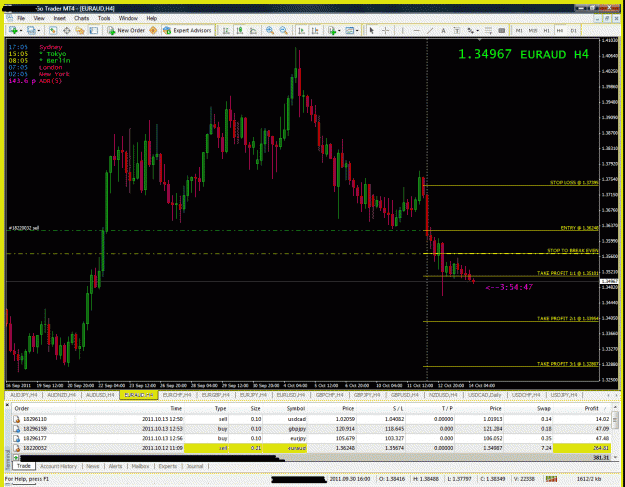Toggle the Terminal panel icon

point(94,30)
